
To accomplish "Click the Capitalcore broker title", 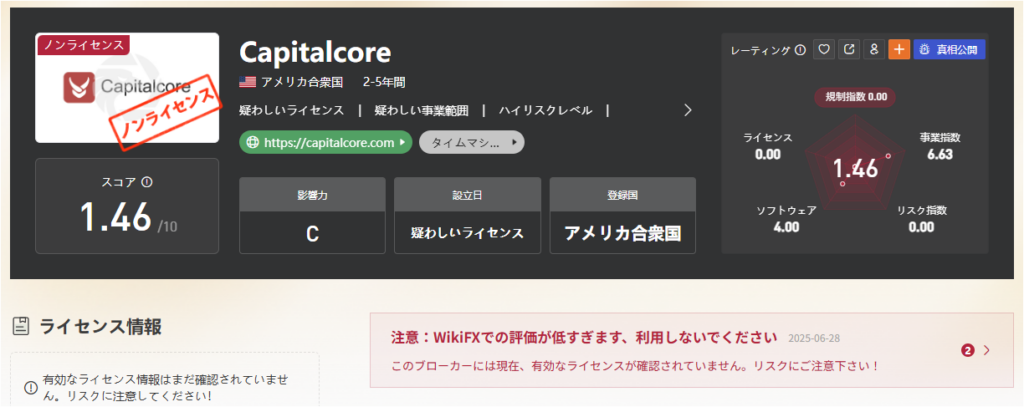I will [315, 52].
